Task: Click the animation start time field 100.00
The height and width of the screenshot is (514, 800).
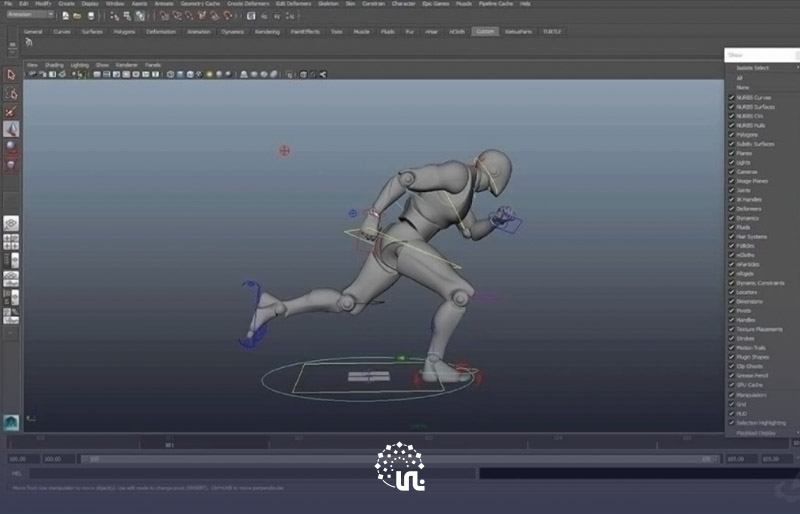Action: point(23,459)
